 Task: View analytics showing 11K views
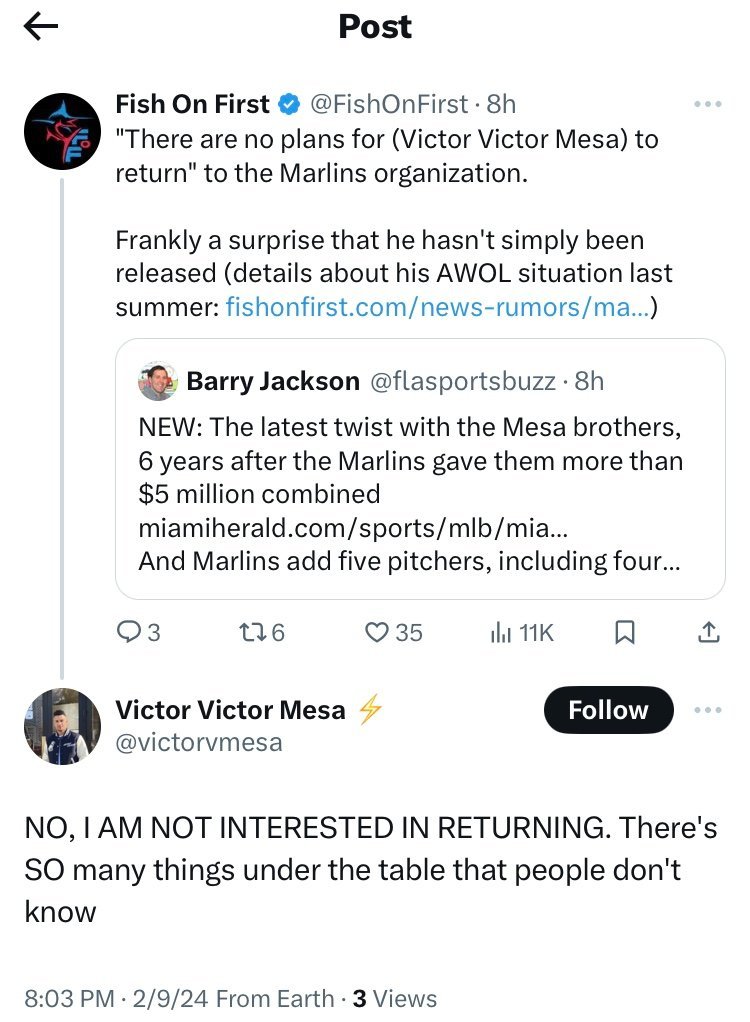pos(521,632)
